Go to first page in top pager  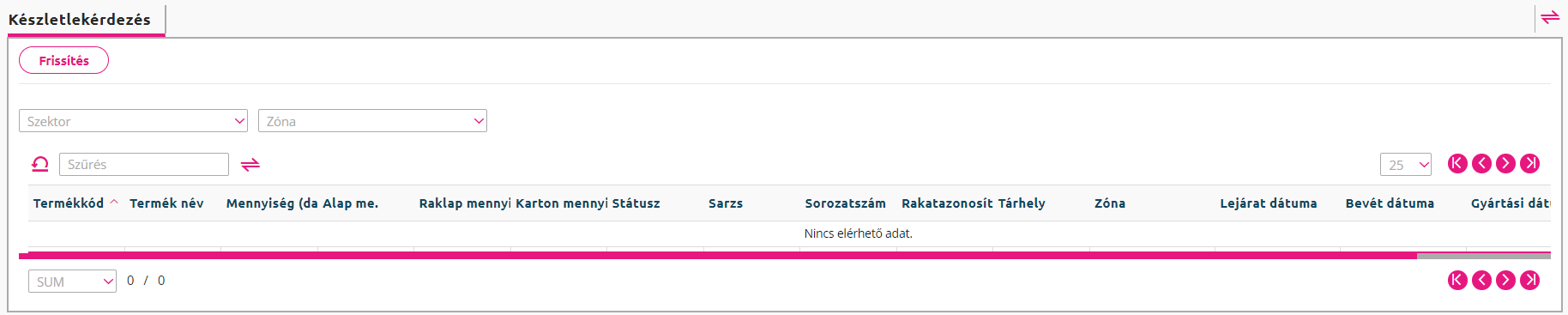[x=1457, y=164]
